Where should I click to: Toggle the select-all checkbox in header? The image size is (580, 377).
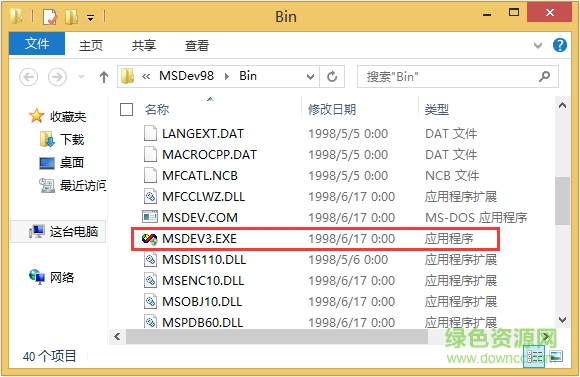point(127,110)
